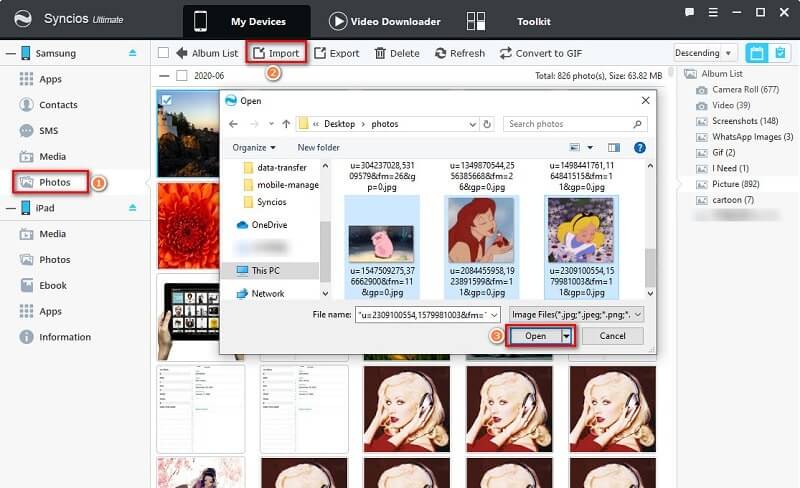Screen dimensions: 800x488
Task: Go up one folder level in dialog
Action: point(286,124)
